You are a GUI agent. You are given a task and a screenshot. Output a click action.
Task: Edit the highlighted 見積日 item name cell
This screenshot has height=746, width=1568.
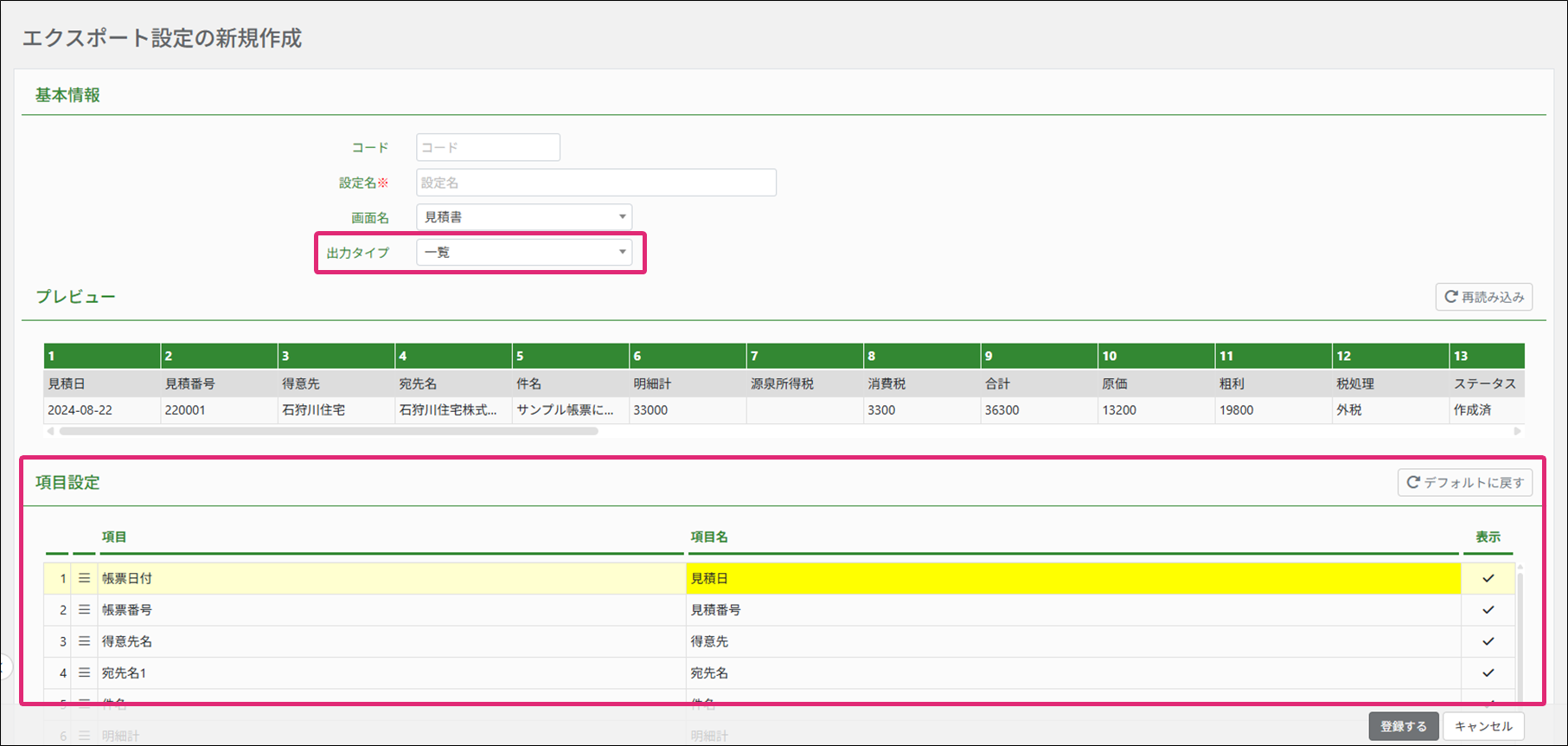click(1072, 578)
